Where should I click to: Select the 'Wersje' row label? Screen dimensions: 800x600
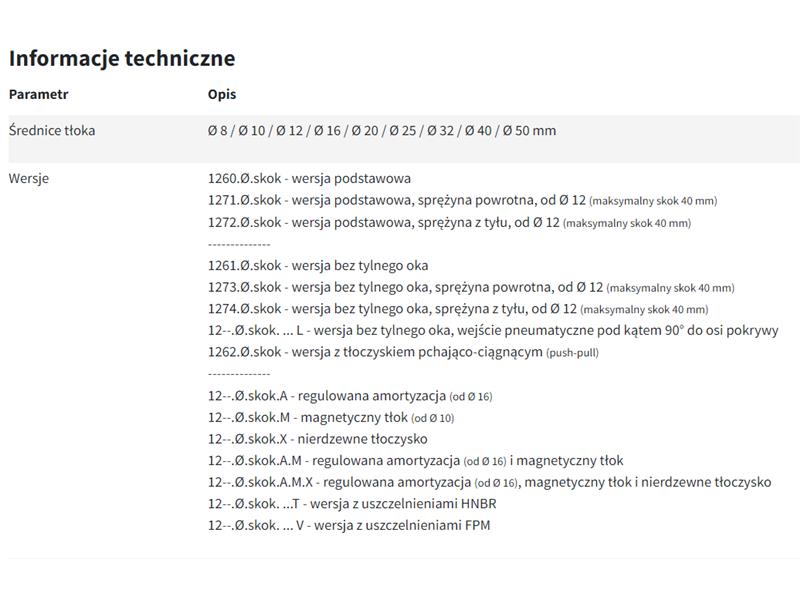29,179
